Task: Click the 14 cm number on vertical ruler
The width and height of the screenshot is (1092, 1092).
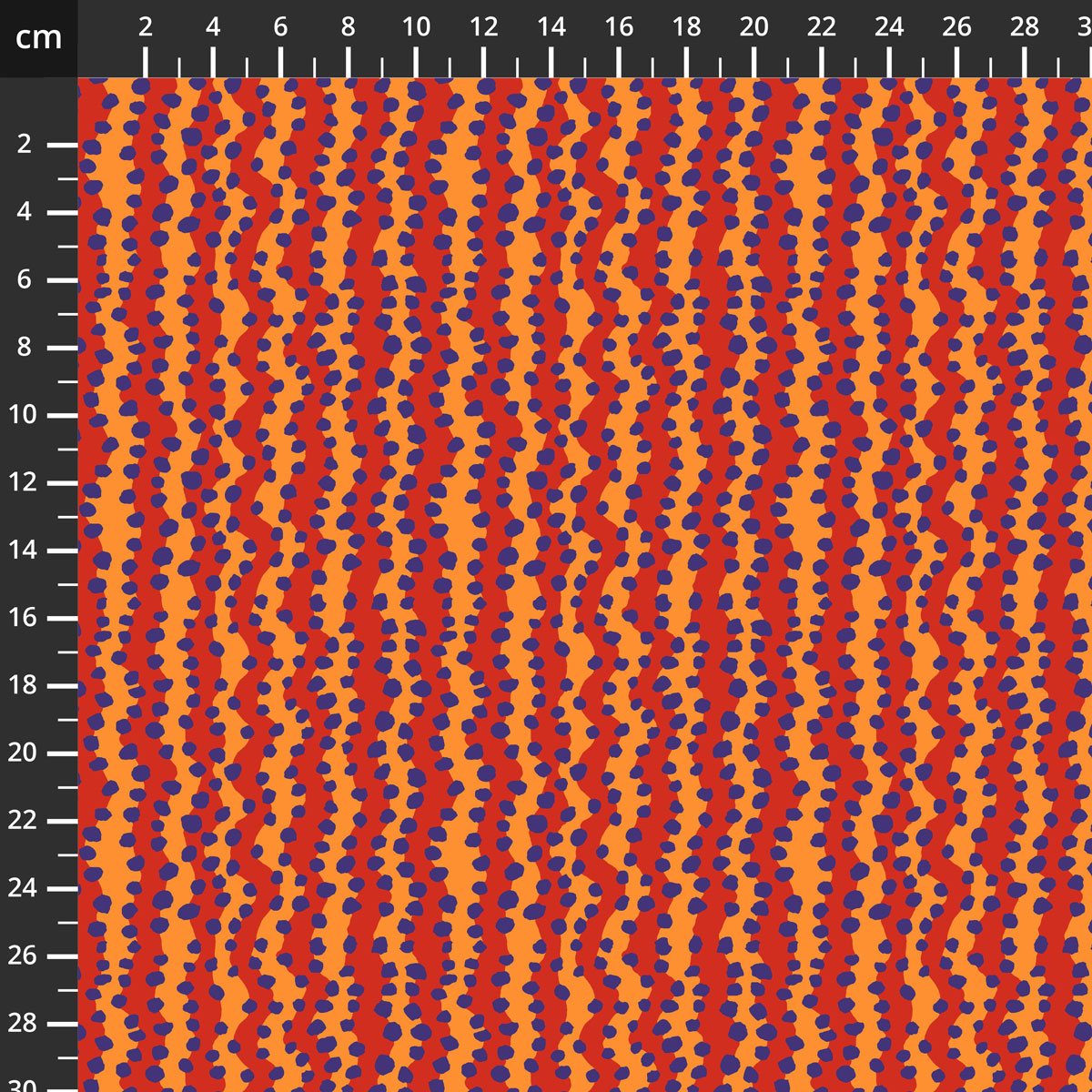Action: tap(25, 551)
